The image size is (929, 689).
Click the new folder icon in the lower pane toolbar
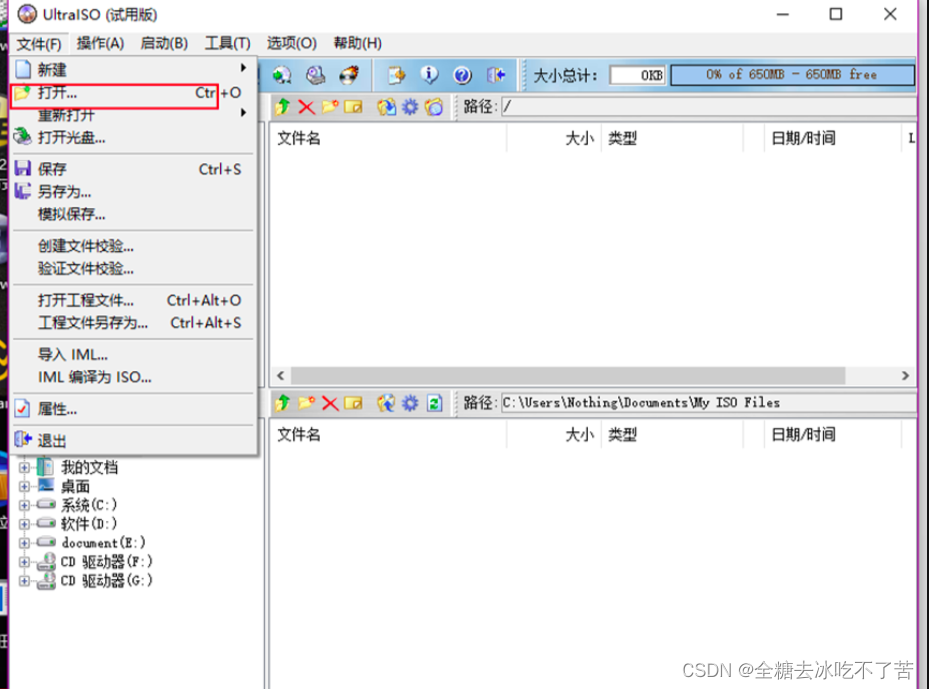pos(306,403)
